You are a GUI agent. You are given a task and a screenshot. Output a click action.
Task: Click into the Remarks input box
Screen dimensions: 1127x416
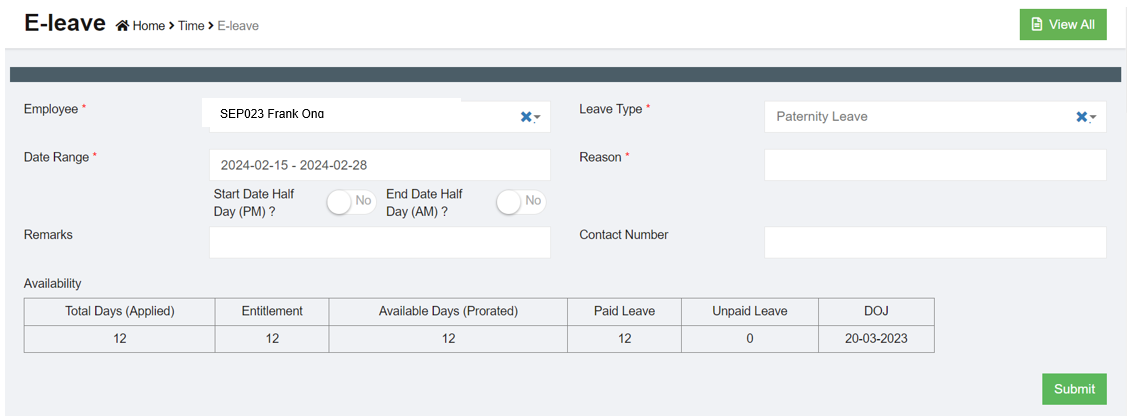coord(379,242)
